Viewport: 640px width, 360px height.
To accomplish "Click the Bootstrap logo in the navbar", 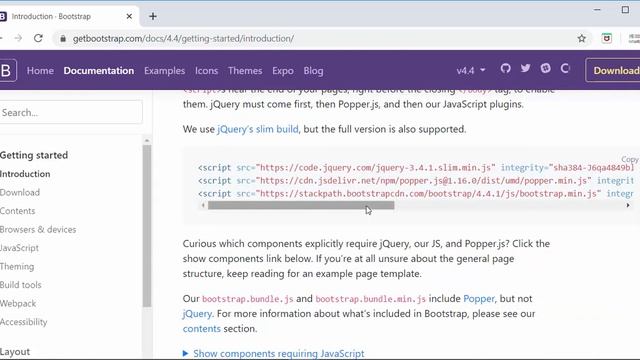I will pos(7,70).
